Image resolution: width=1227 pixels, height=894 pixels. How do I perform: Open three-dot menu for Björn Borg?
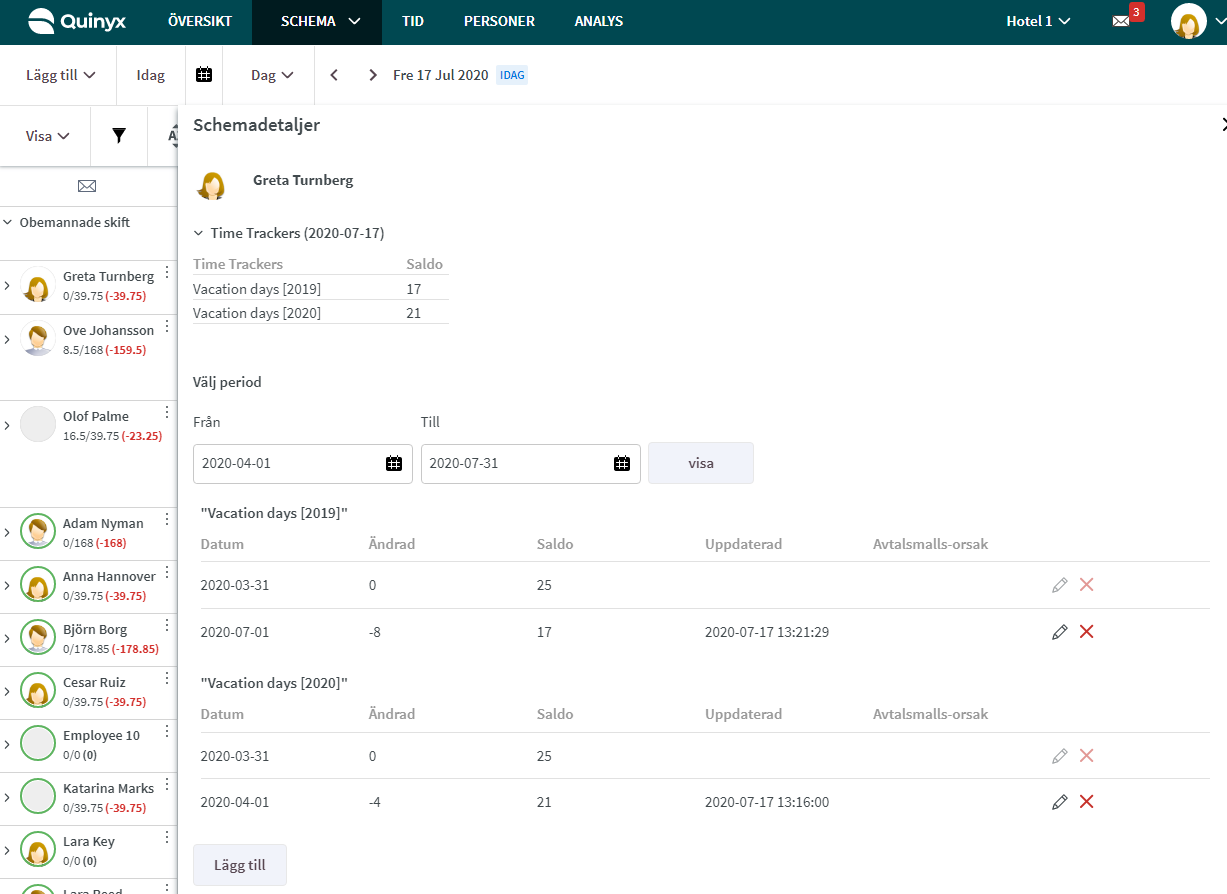tap(167, 627)
